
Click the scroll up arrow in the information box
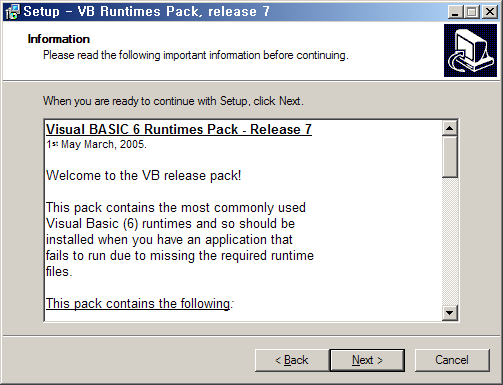(450, 128)
